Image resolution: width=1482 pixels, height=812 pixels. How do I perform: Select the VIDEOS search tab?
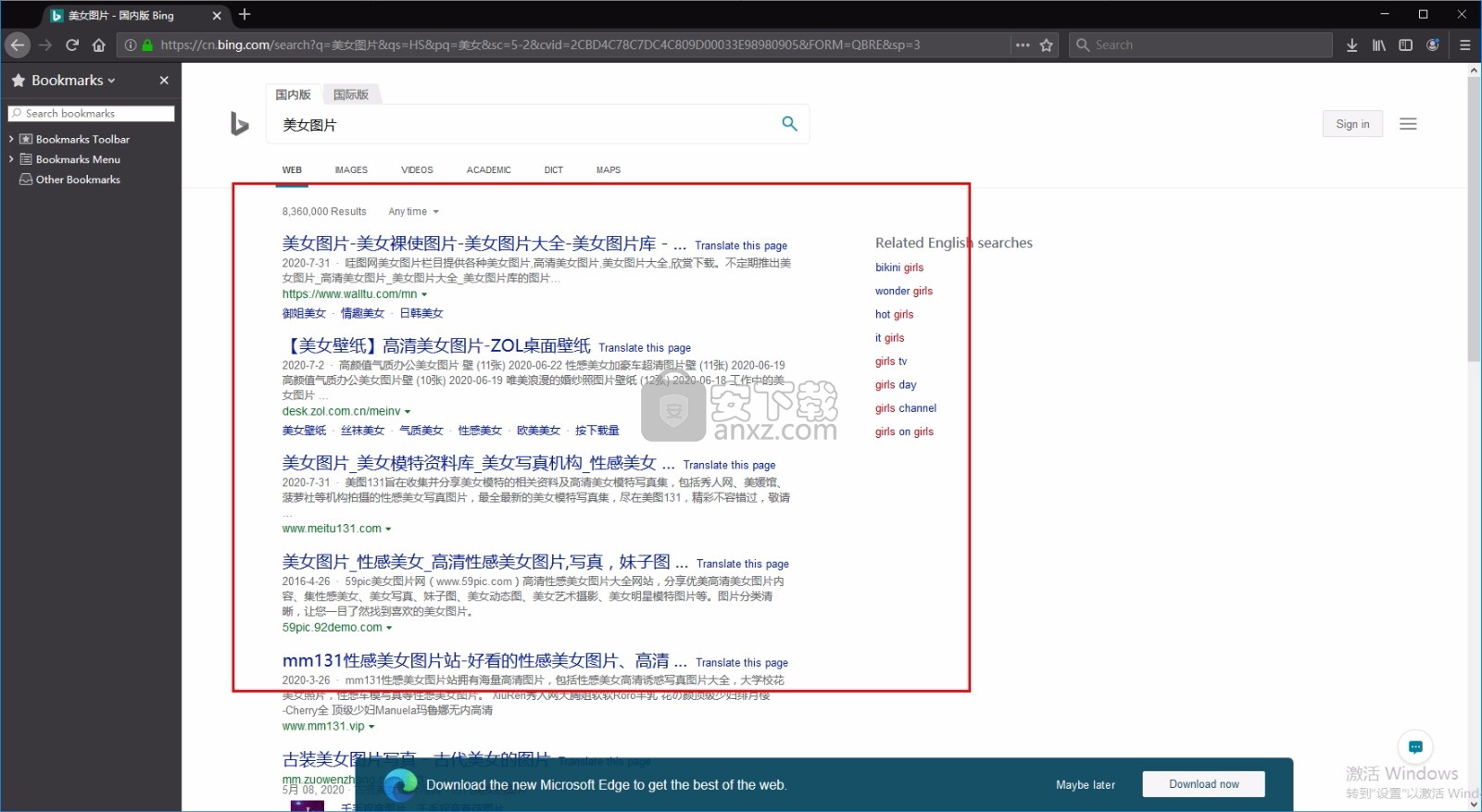(417, 170)
